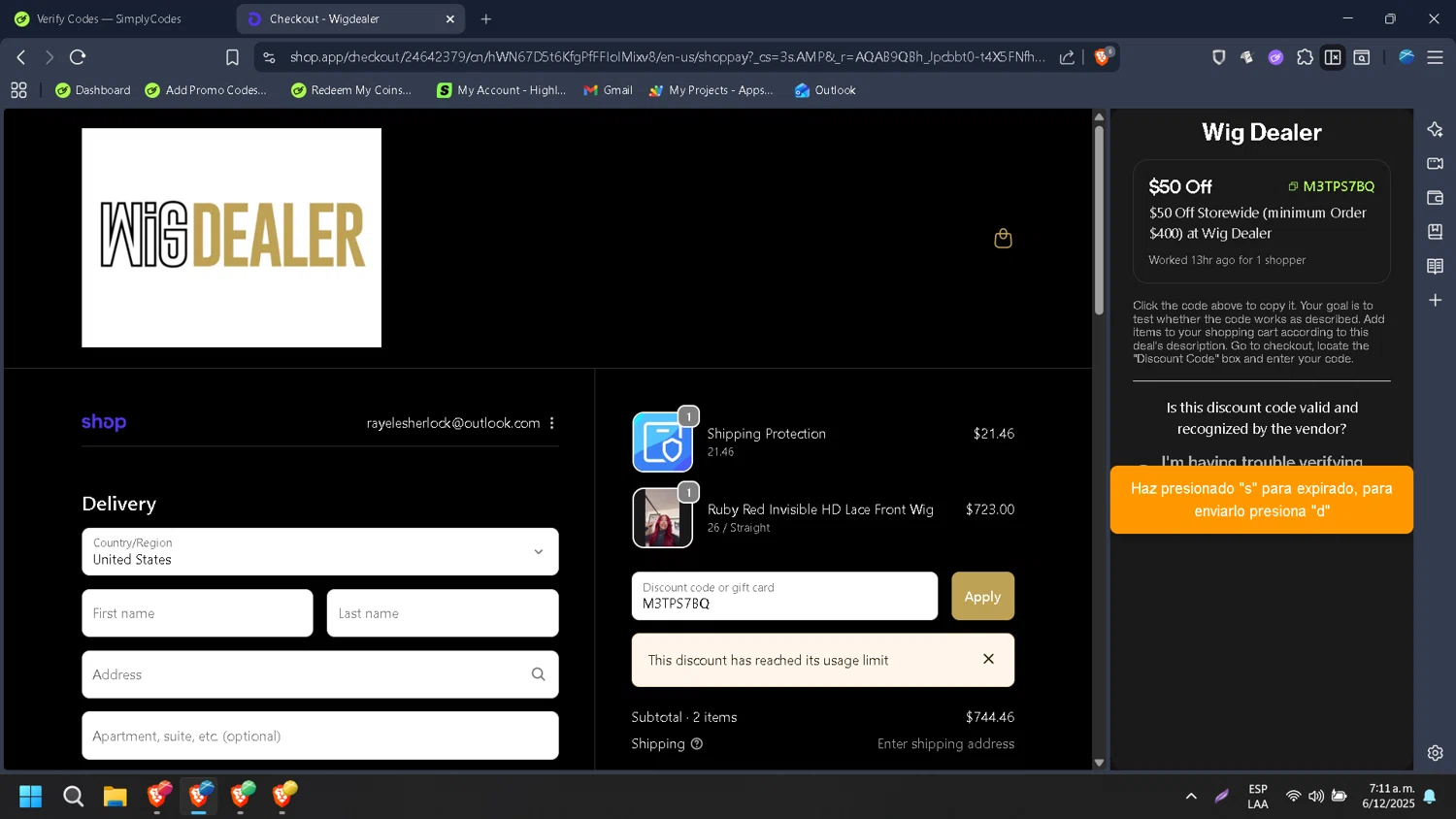Click the Apply discount button
This screenshot has height=819, width=1456.
pyautogui.click(x=982, y=596)
